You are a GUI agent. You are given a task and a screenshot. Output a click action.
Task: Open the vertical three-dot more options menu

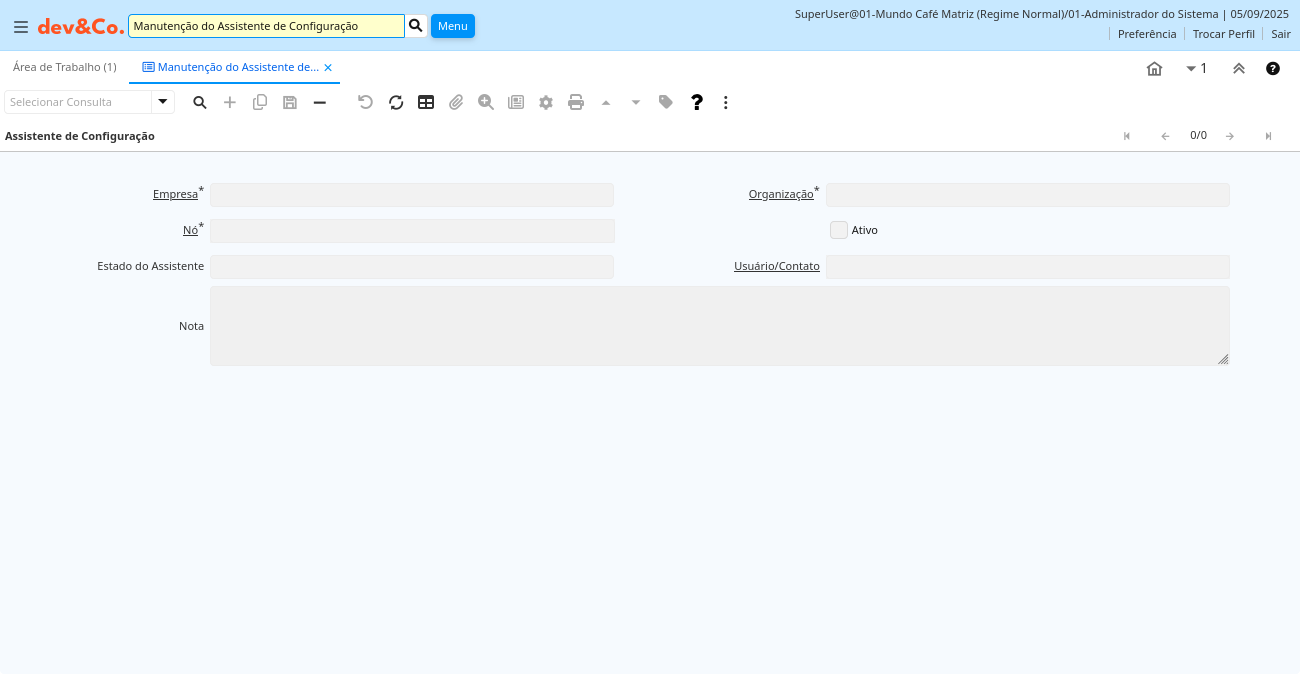point(726,102)
